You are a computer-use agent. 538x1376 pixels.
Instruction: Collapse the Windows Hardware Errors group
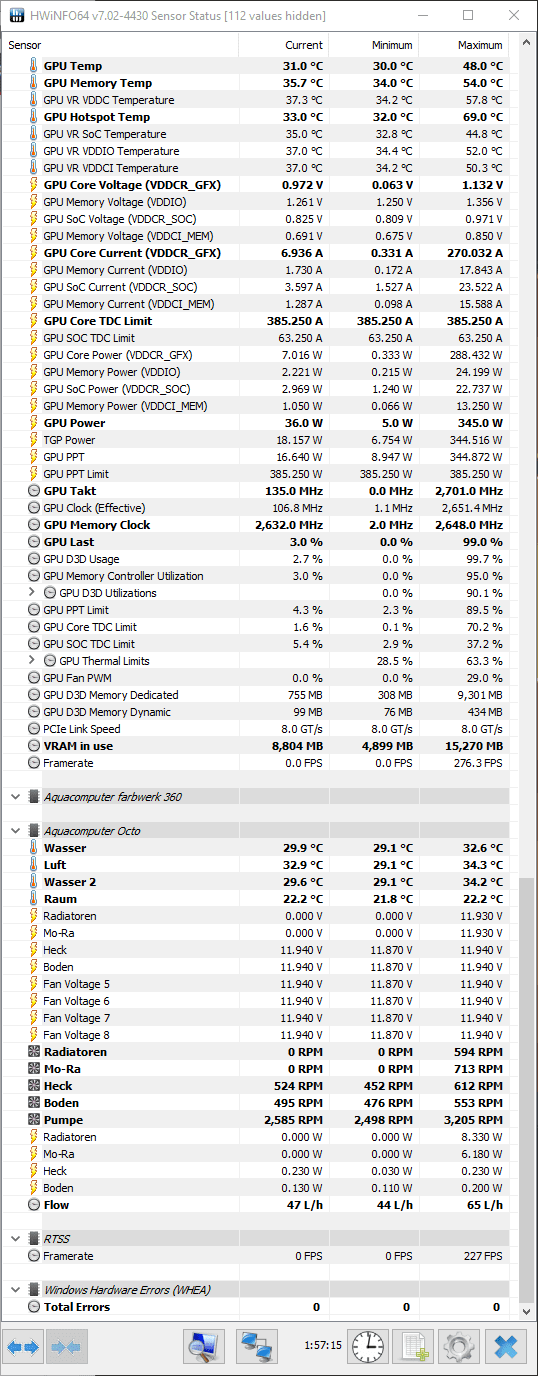15,1290
